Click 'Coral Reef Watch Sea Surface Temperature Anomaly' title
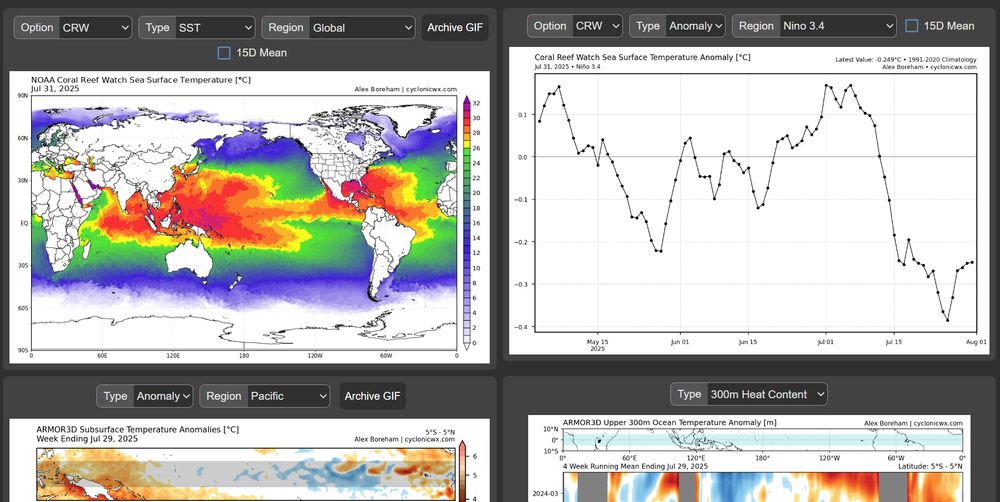This screenshot has width=1000, height=502. point(642,57)
